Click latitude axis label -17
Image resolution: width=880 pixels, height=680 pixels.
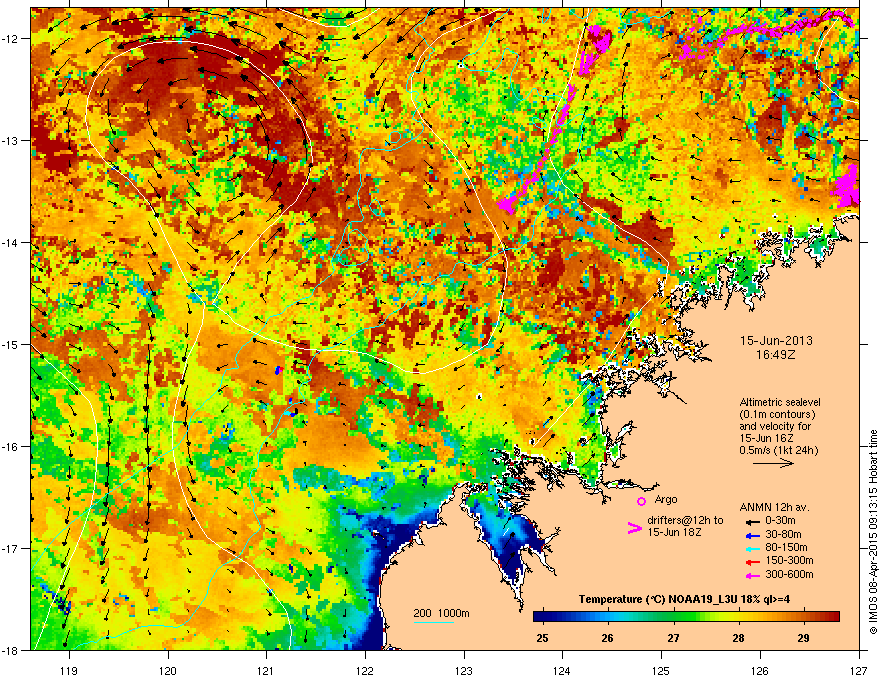tap(10, 548)
